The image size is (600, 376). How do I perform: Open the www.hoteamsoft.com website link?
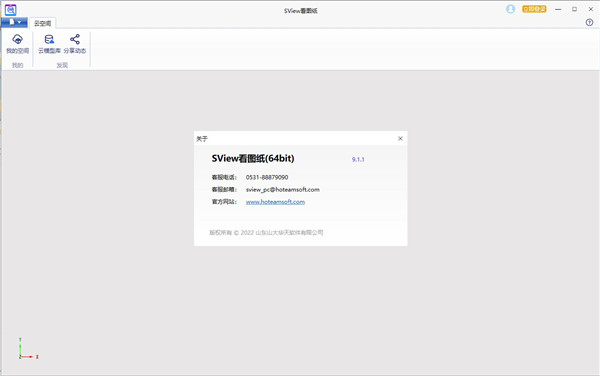point(276,202)
